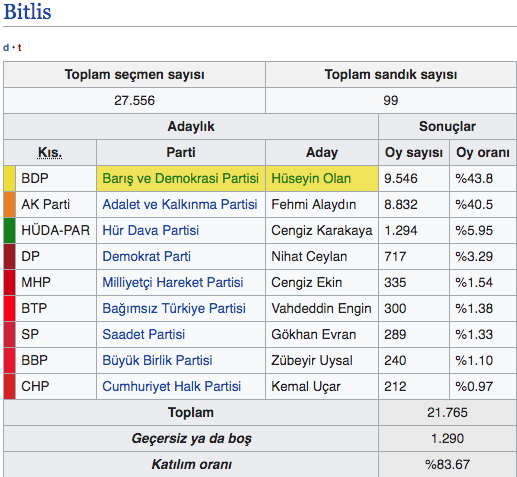The height and width of the screenshot is (477, 517).
Task: Click the 'Katılım oranı' label
Action: tap(191, 464)
